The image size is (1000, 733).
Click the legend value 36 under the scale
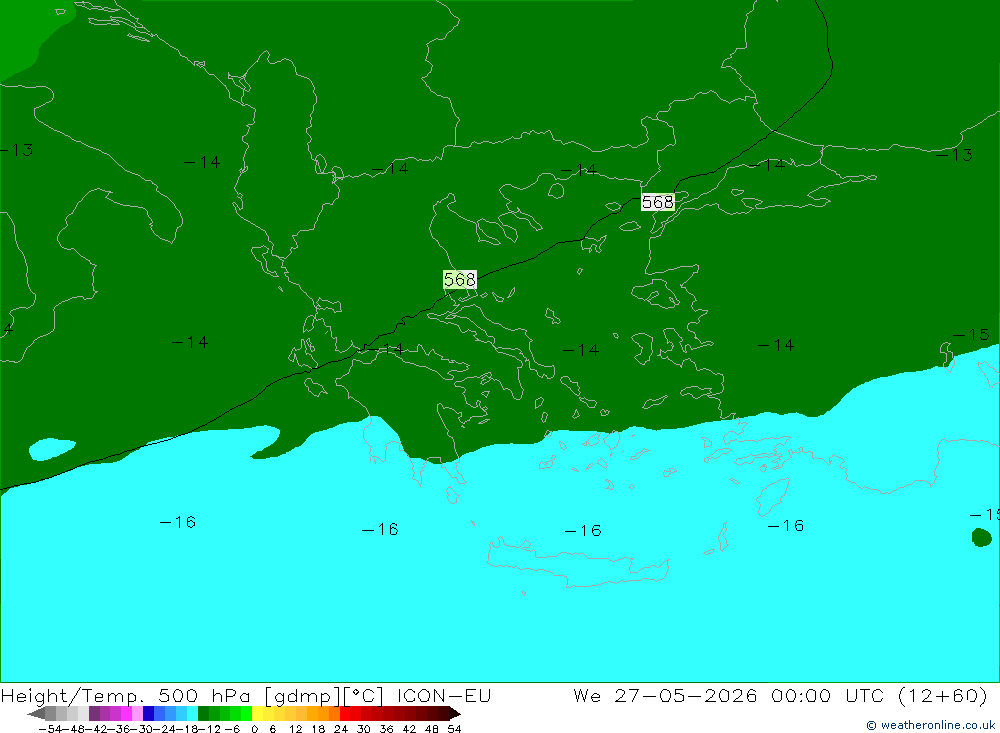386,729
